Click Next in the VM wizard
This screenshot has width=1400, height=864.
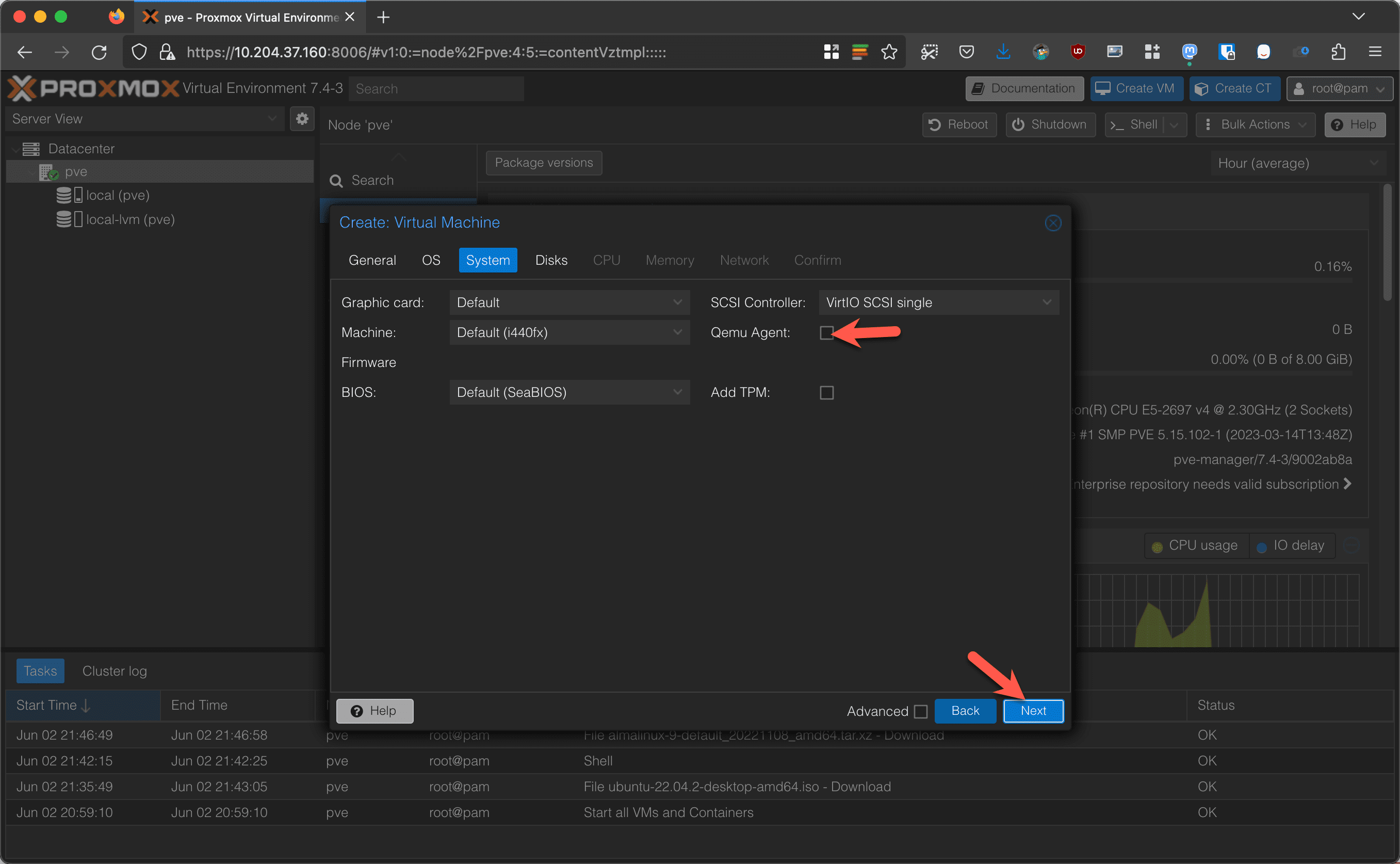(x=1033, y=711)
